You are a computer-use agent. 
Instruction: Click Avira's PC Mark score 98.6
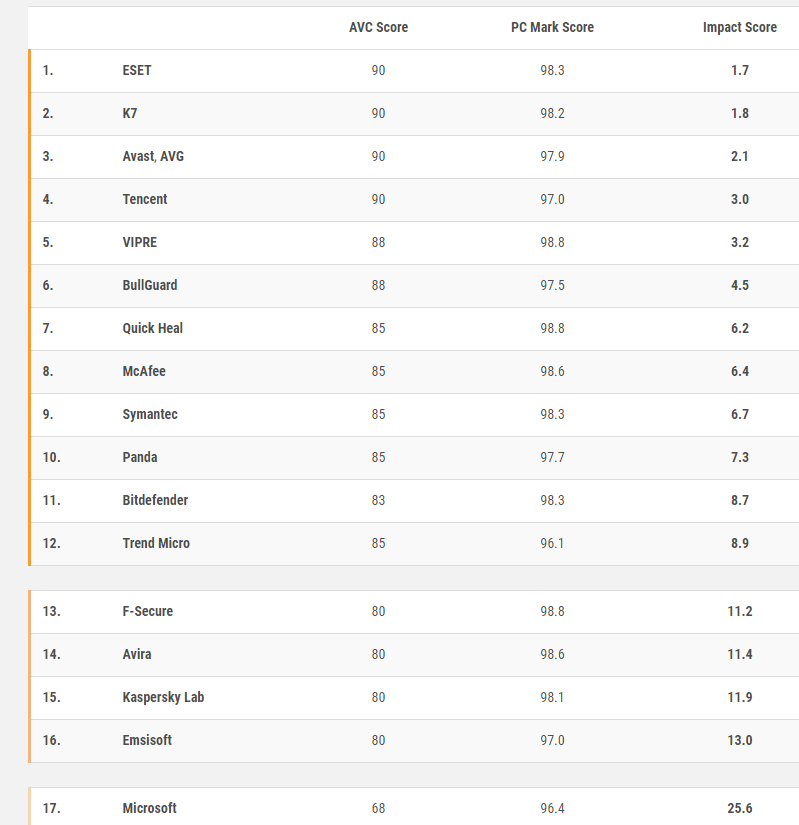[x=552, y=654]
